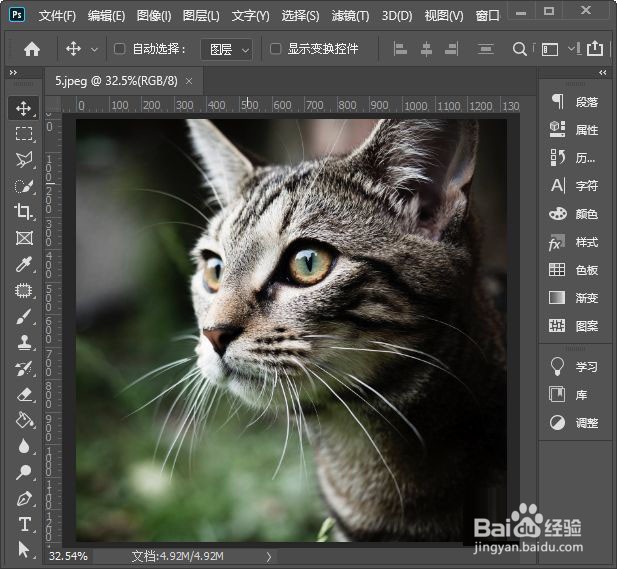Viewport: 617px width, 569px height.
Task: Open the 视图(V) menu
Action: pyautogui.click(x=444, y=16)
